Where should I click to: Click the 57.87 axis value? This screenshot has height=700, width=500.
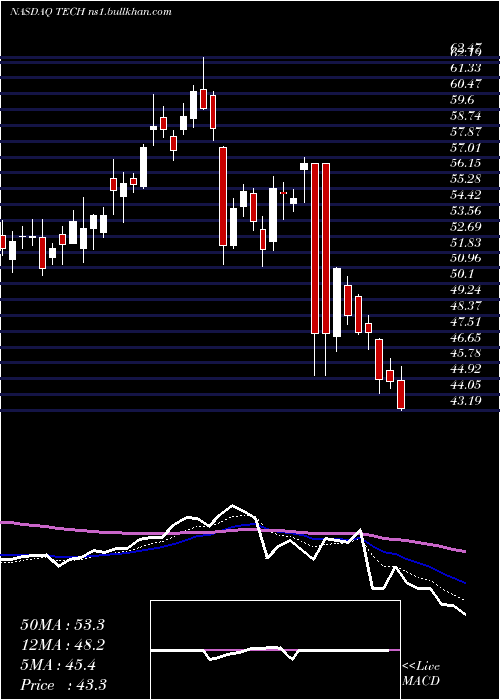click(x=466, y=131)
